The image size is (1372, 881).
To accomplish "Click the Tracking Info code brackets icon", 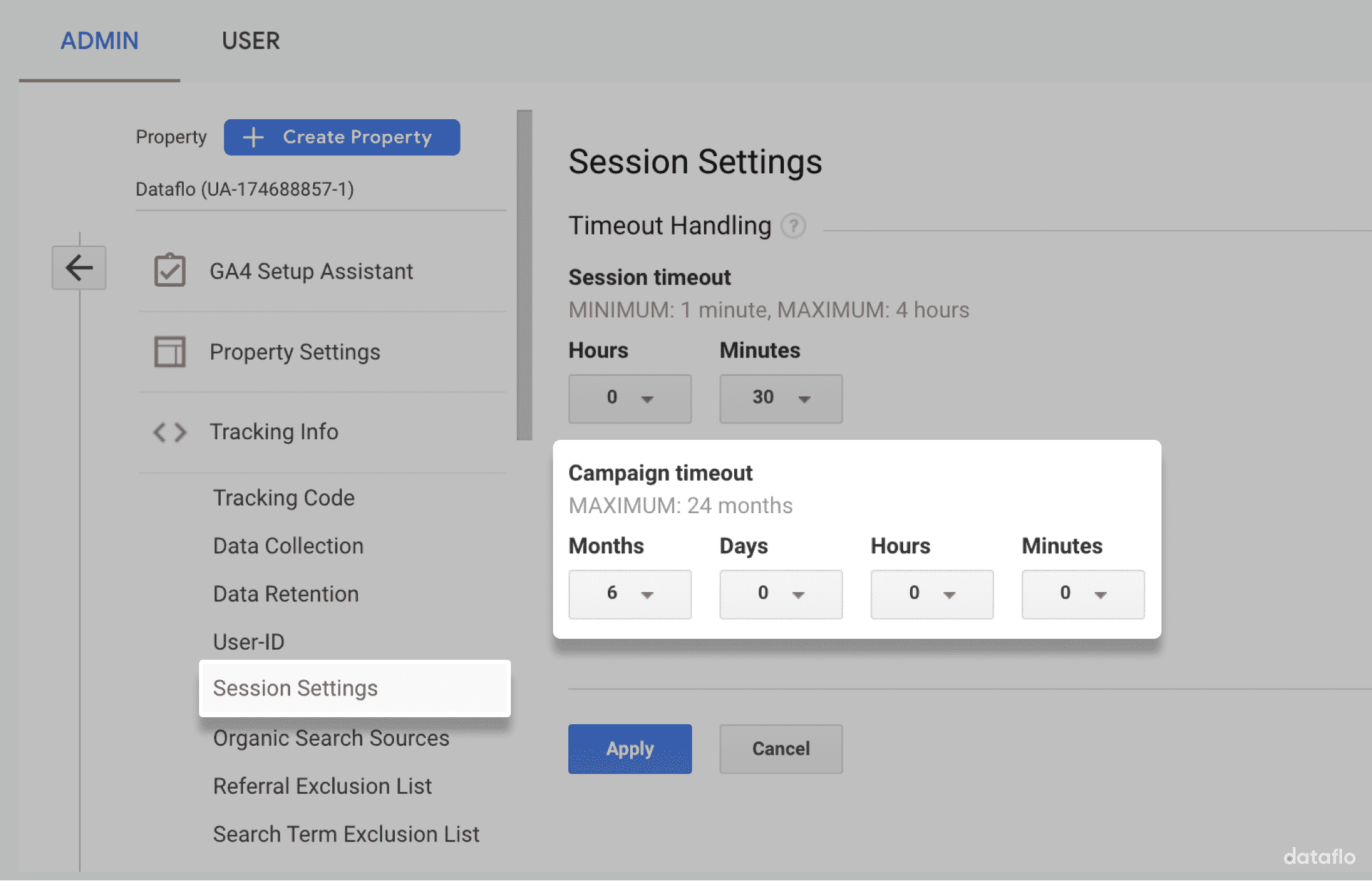I will (x=170, y=432).
